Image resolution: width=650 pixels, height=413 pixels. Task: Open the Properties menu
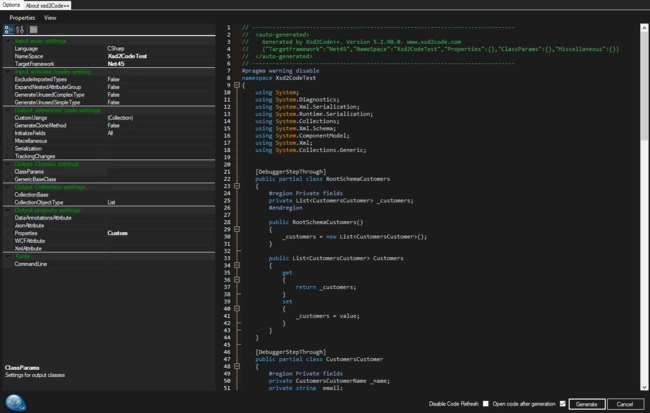tap(22, 18)
